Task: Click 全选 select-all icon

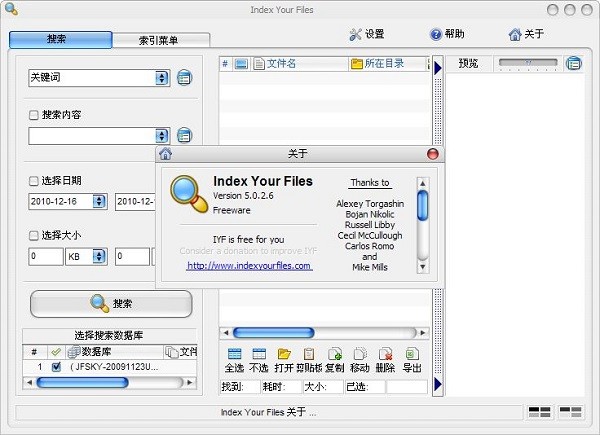Action: 234,354
